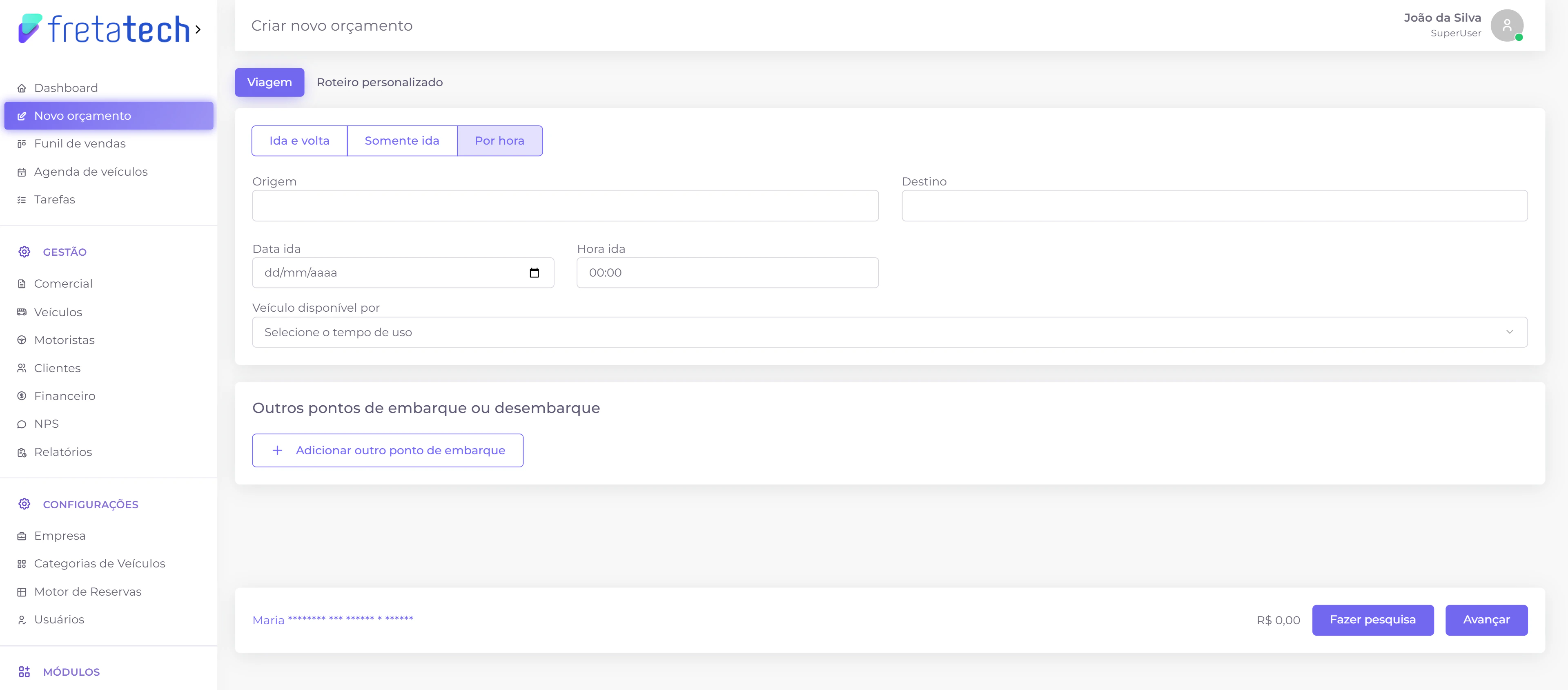Viewport: 1568px width, 690px height.
Task: Select the Somente ida option
Action: (402, 141)
